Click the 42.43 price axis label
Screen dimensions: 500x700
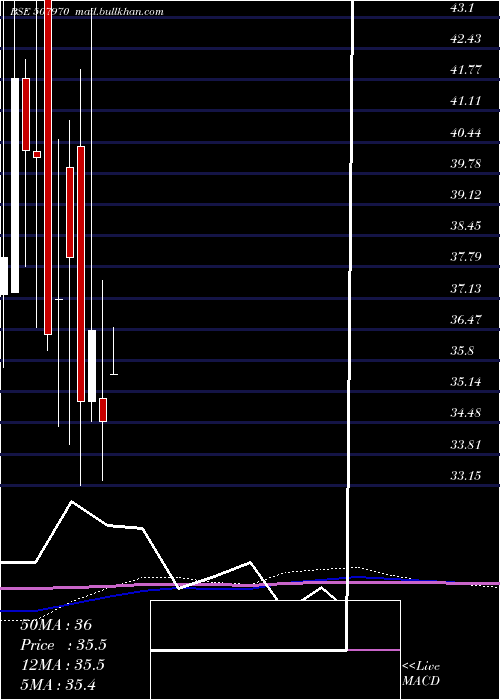[x=466, y=39]
